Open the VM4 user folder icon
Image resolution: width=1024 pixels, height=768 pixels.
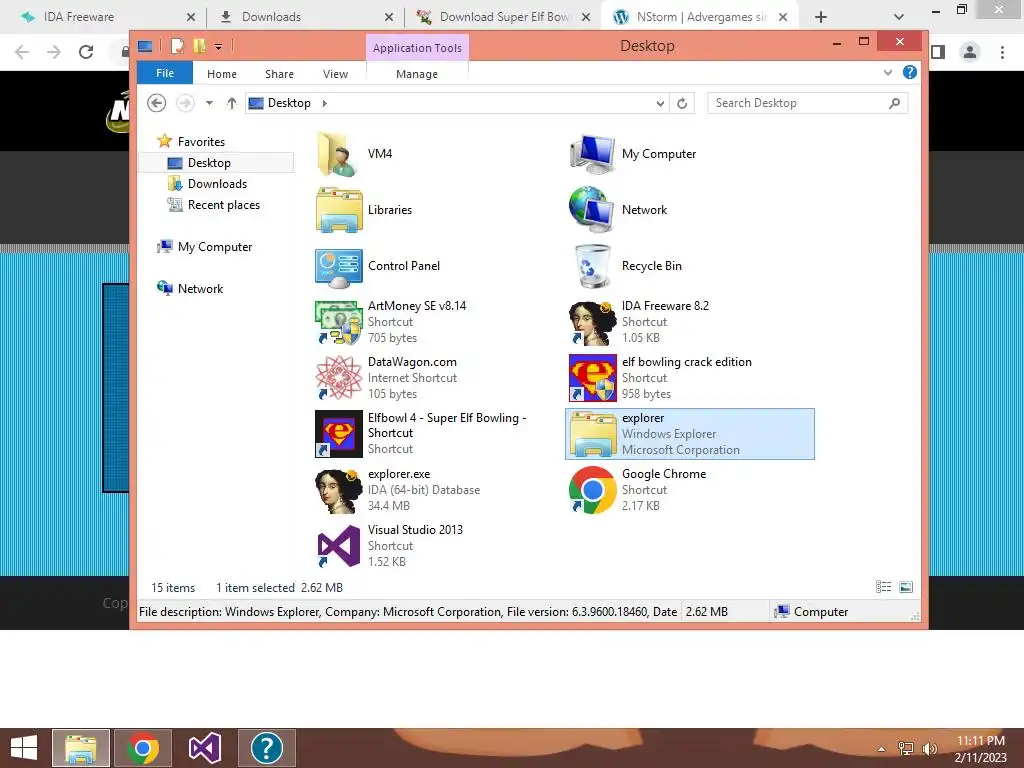coord(338,154)
